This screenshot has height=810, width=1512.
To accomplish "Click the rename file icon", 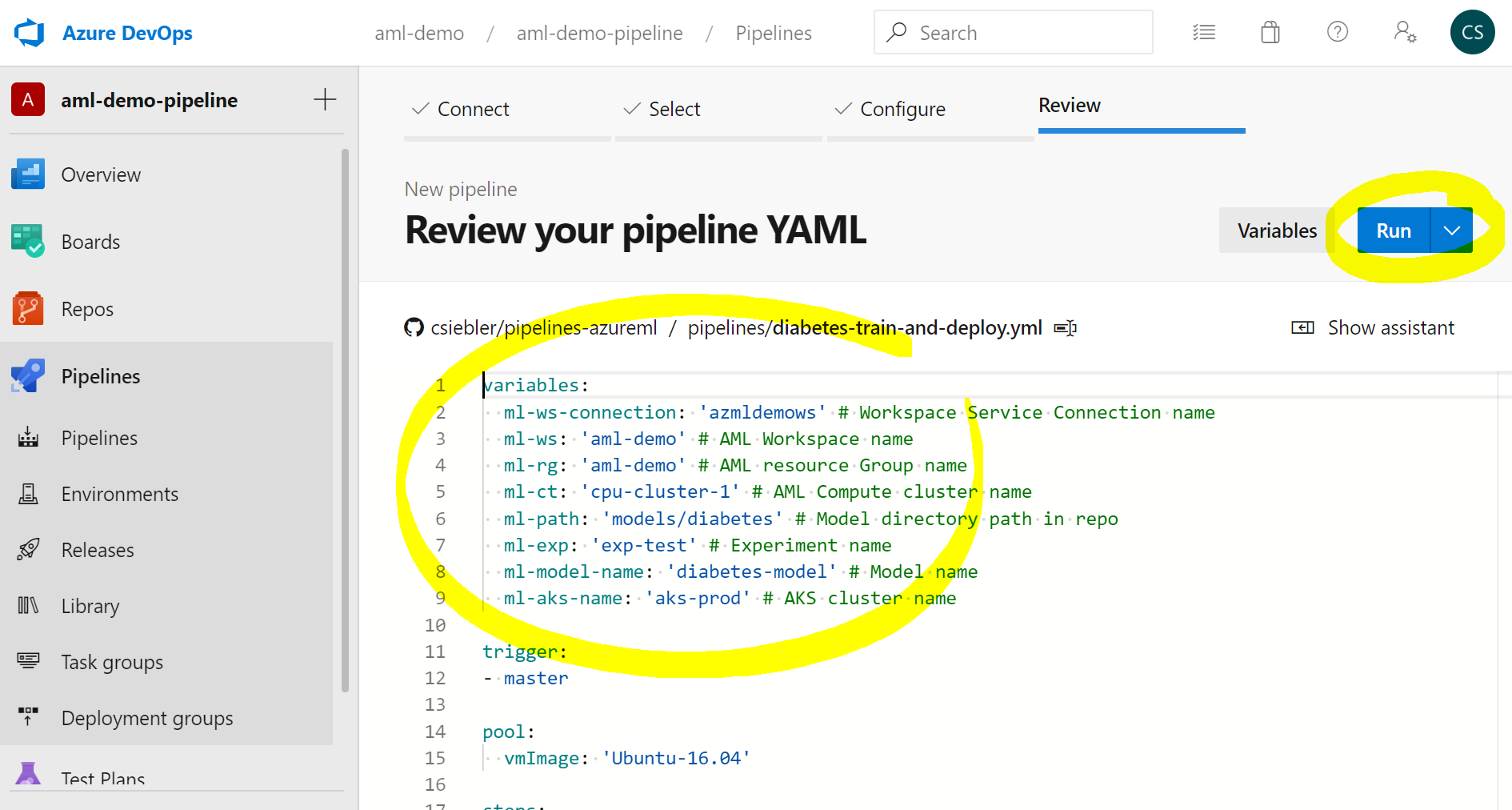I will pos(1065,327).
